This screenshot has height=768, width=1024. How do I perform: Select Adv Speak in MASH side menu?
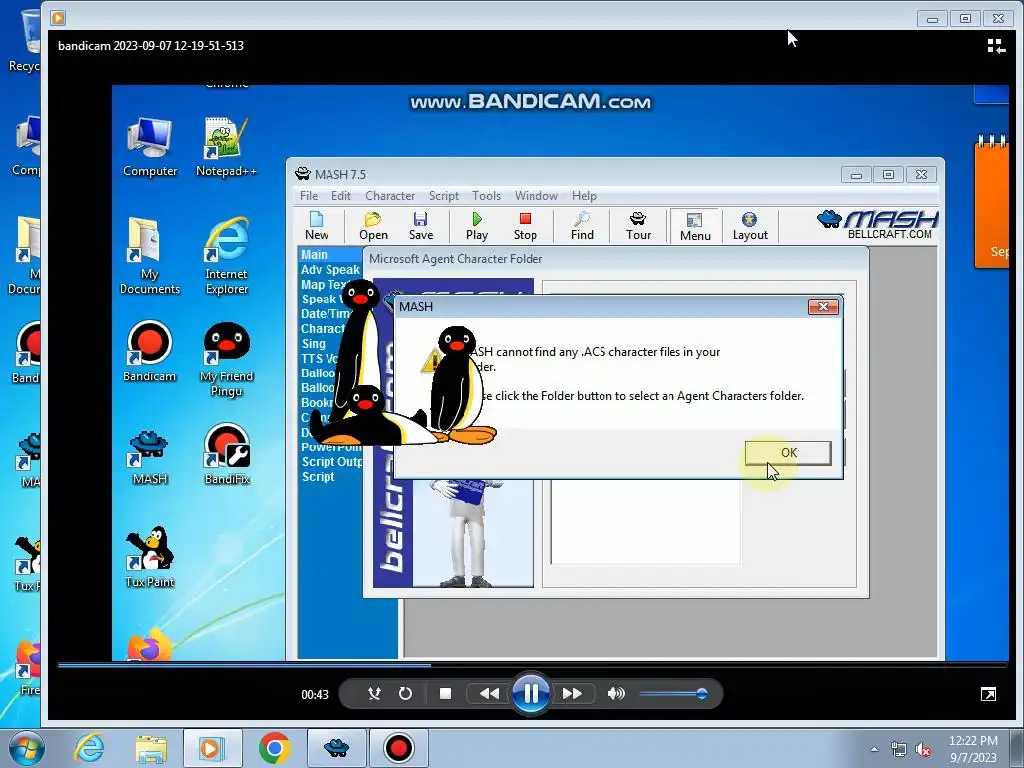click(x=330, y=270)
